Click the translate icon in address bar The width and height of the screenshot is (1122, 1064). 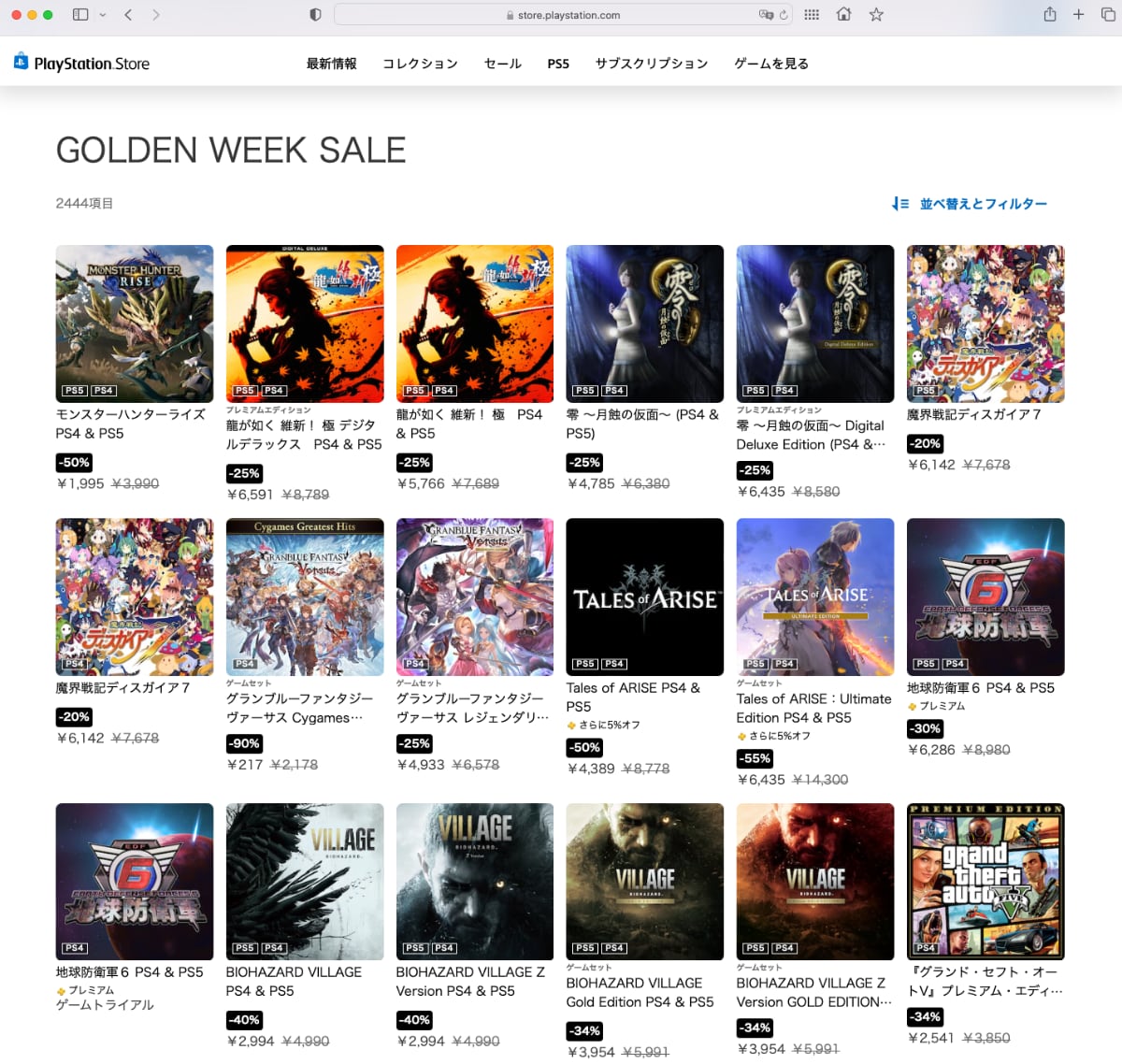[766, 15]
